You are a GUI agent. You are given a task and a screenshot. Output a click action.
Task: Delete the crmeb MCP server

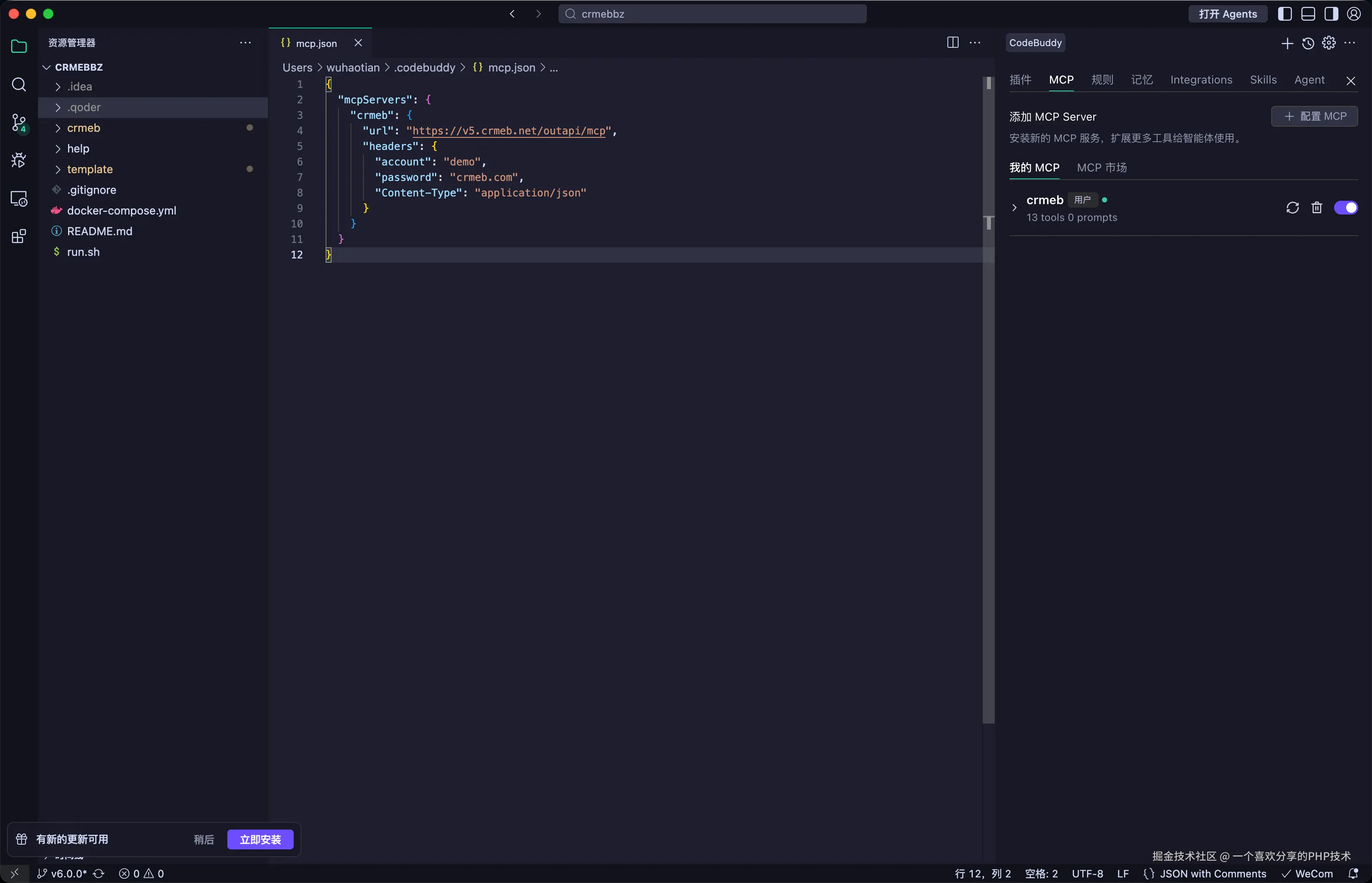pyautogui.click(x=1316, y=208)
